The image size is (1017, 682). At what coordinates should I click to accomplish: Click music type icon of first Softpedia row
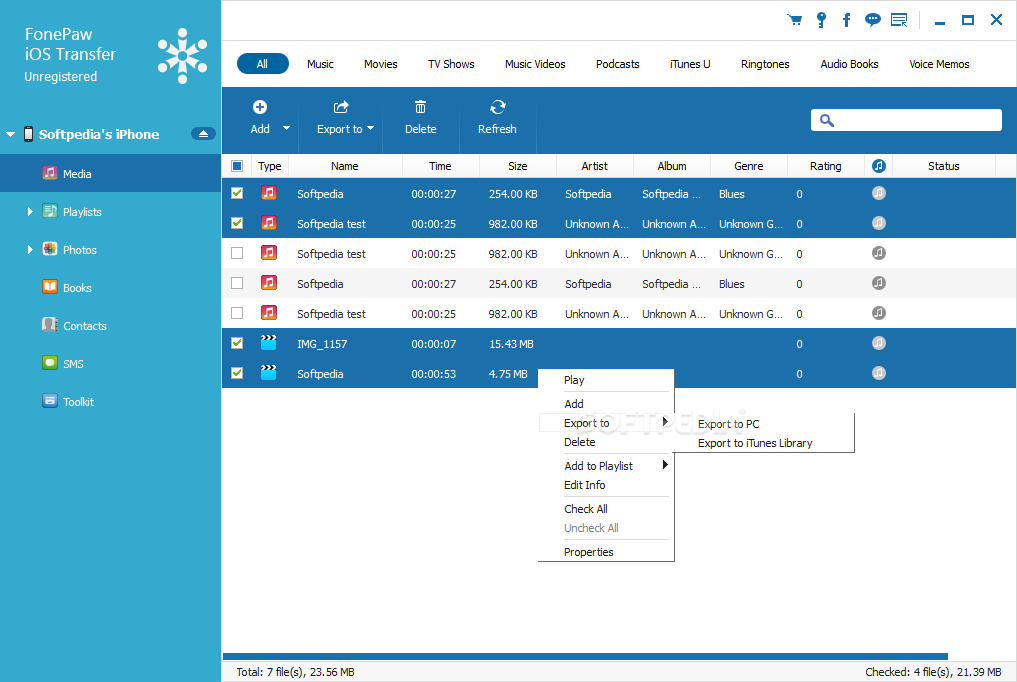tap(269, 193)
